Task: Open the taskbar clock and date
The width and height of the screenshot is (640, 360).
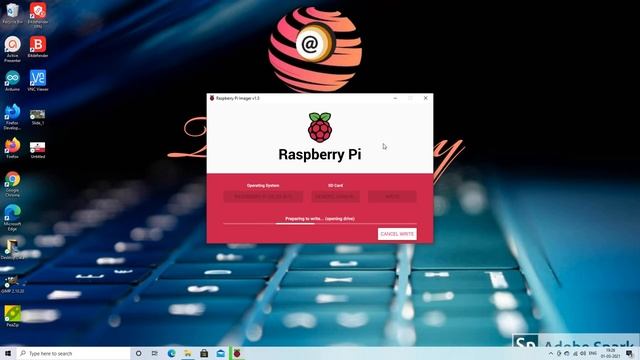Action: coord(610,353)
